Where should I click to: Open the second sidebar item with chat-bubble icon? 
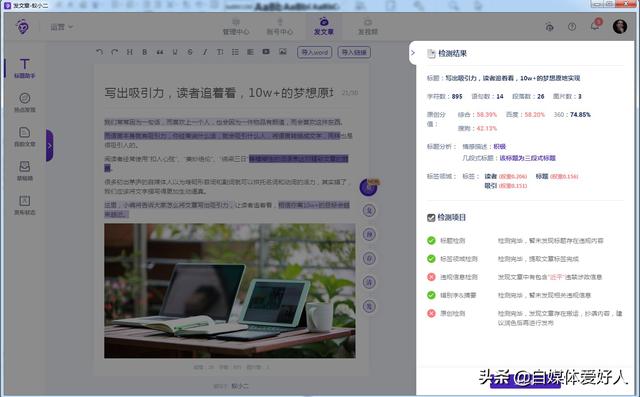pos(24,102)
